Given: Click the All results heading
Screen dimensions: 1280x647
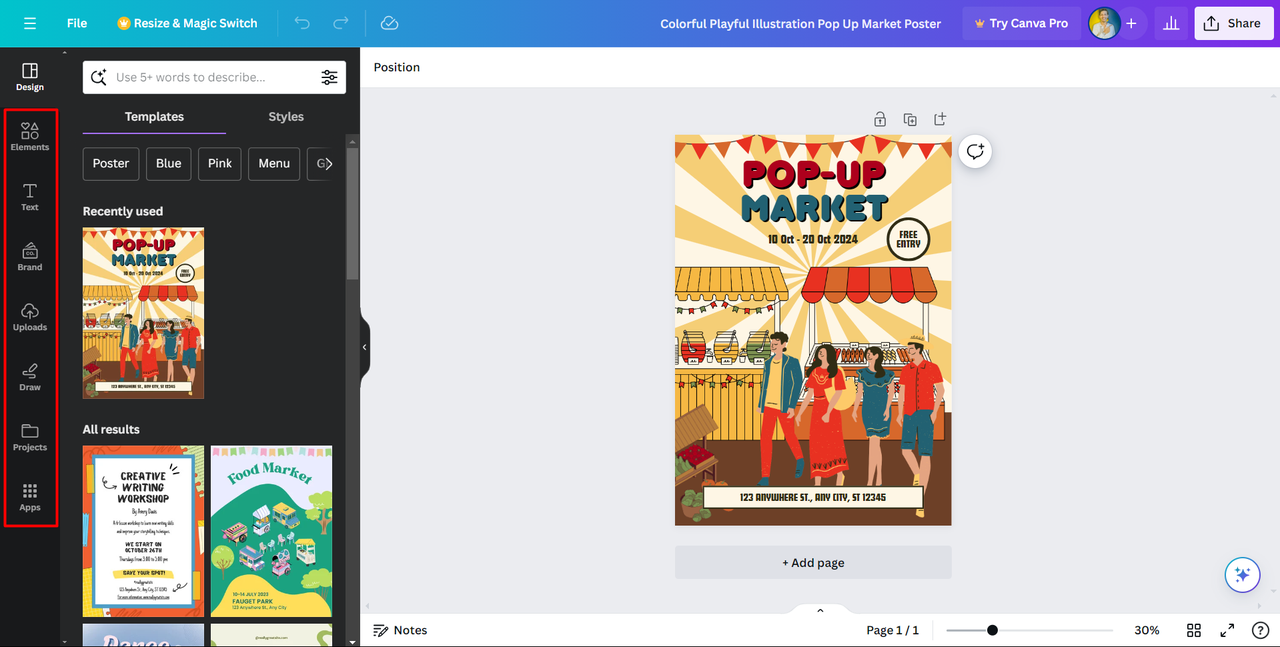Looking at the screenshot, I should coord(111,429).
